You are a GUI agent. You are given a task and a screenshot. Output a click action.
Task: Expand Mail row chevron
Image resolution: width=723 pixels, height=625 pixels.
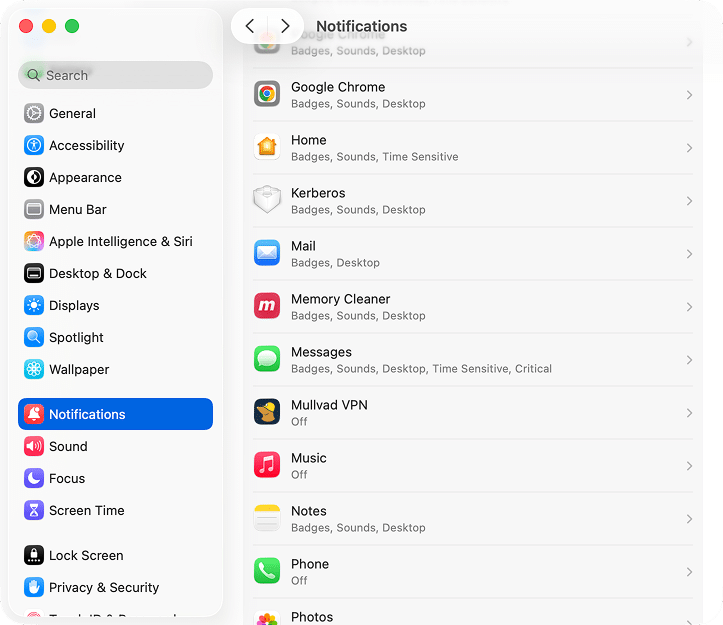689,254
